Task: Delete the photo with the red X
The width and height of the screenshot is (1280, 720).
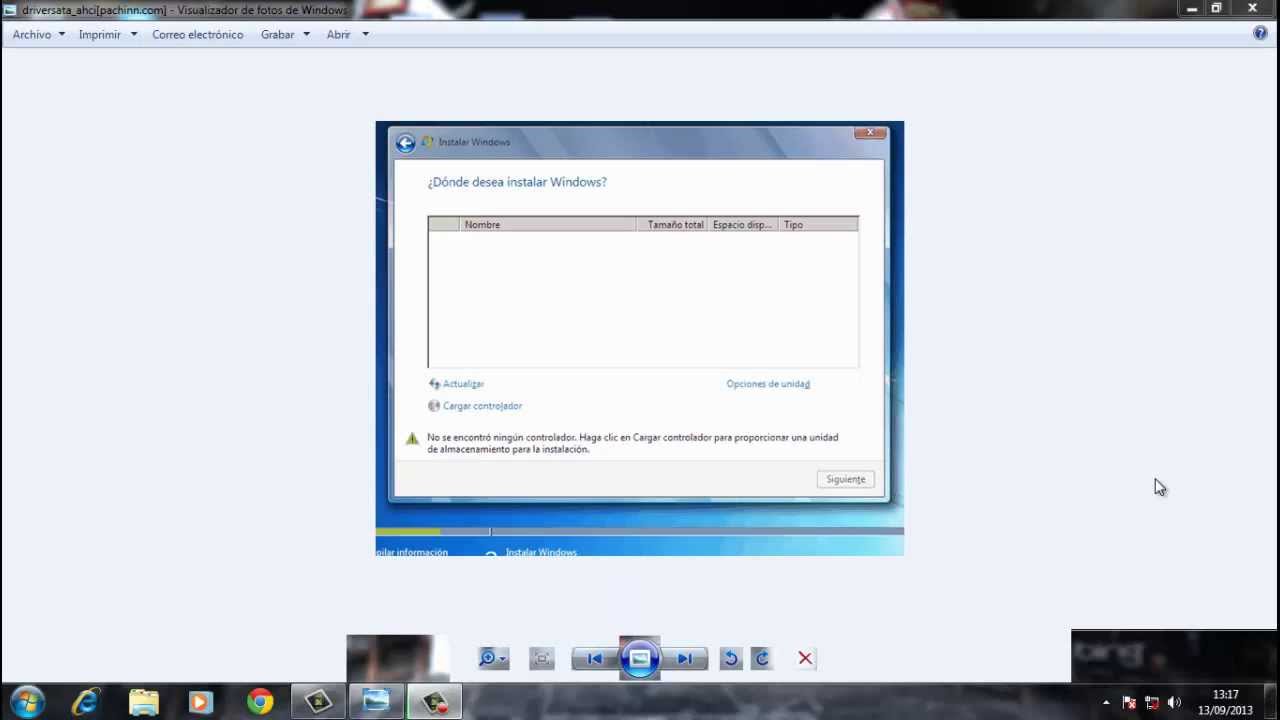Action: [805, 658]
